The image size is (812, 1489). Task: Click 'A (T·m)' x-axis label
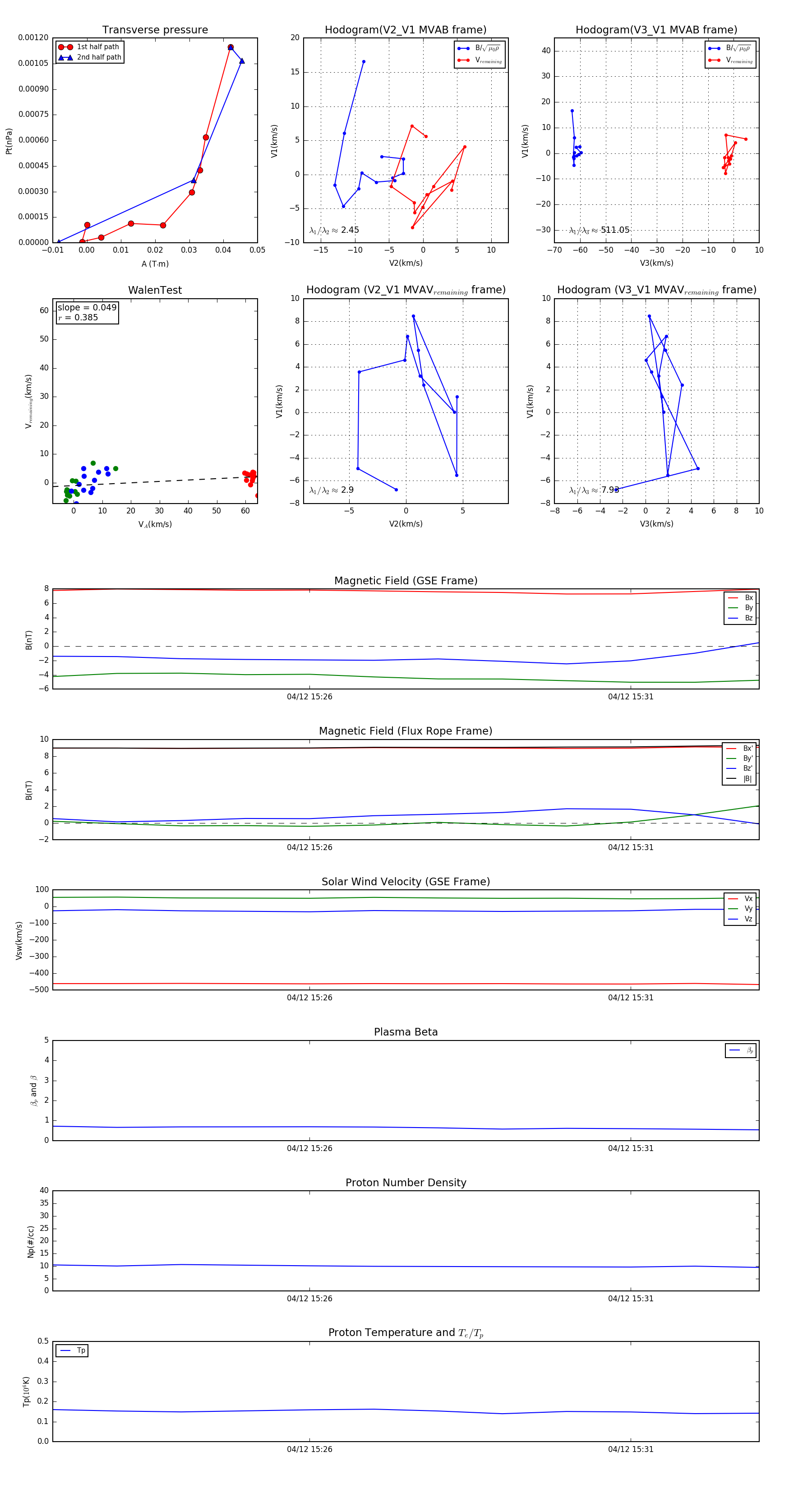pyautogui.click(x=155, y=264)
